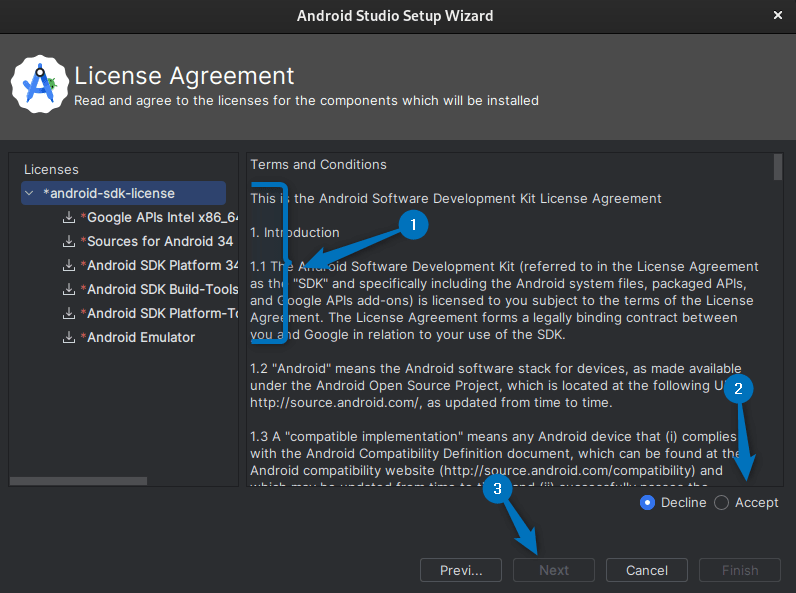Click the Finish button
The width and height of the screenshot is (796, 593).
tap(740, 570)
